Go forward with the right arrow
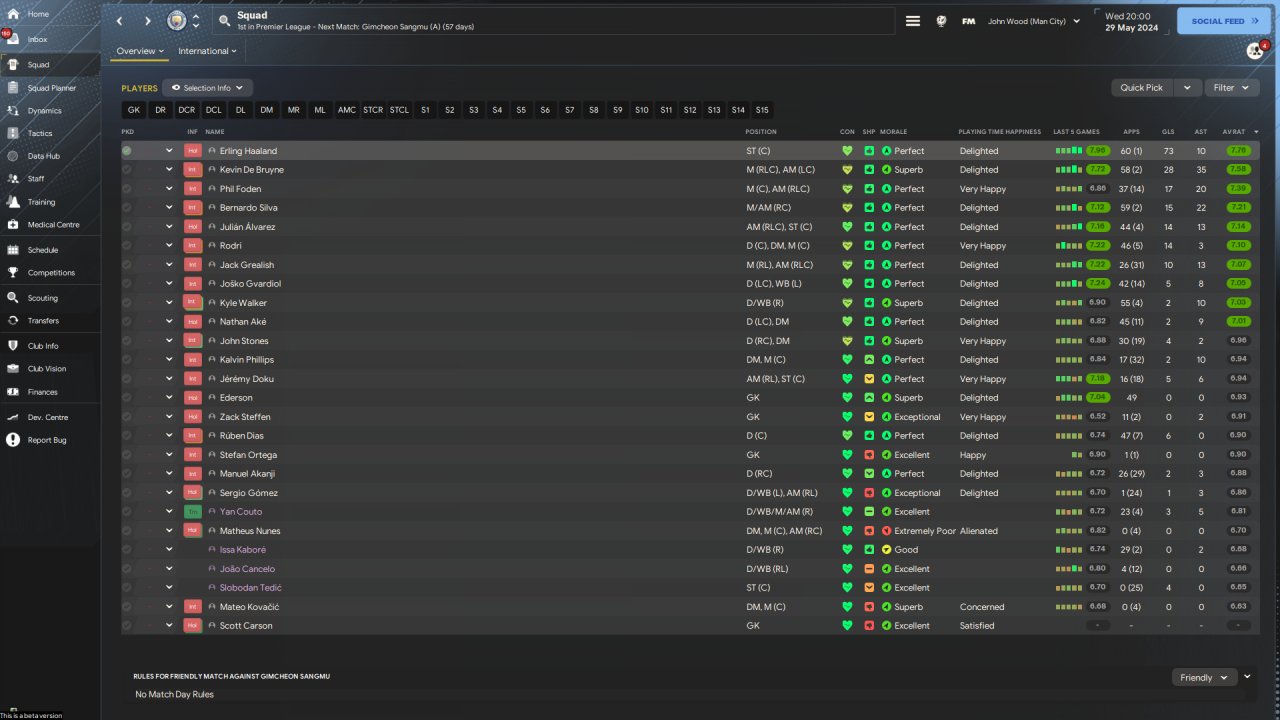This screenshot has height=720, width=1280. point(148,21)
